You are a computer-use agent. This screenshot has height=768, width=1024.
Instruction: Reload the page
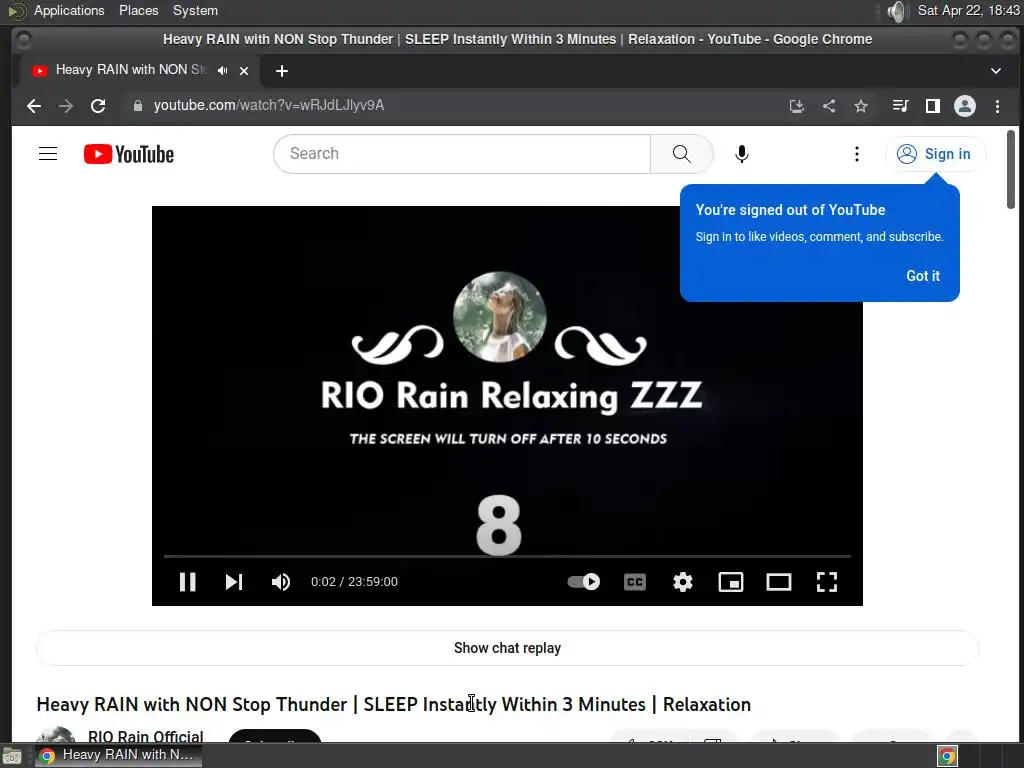pos(98,106)
